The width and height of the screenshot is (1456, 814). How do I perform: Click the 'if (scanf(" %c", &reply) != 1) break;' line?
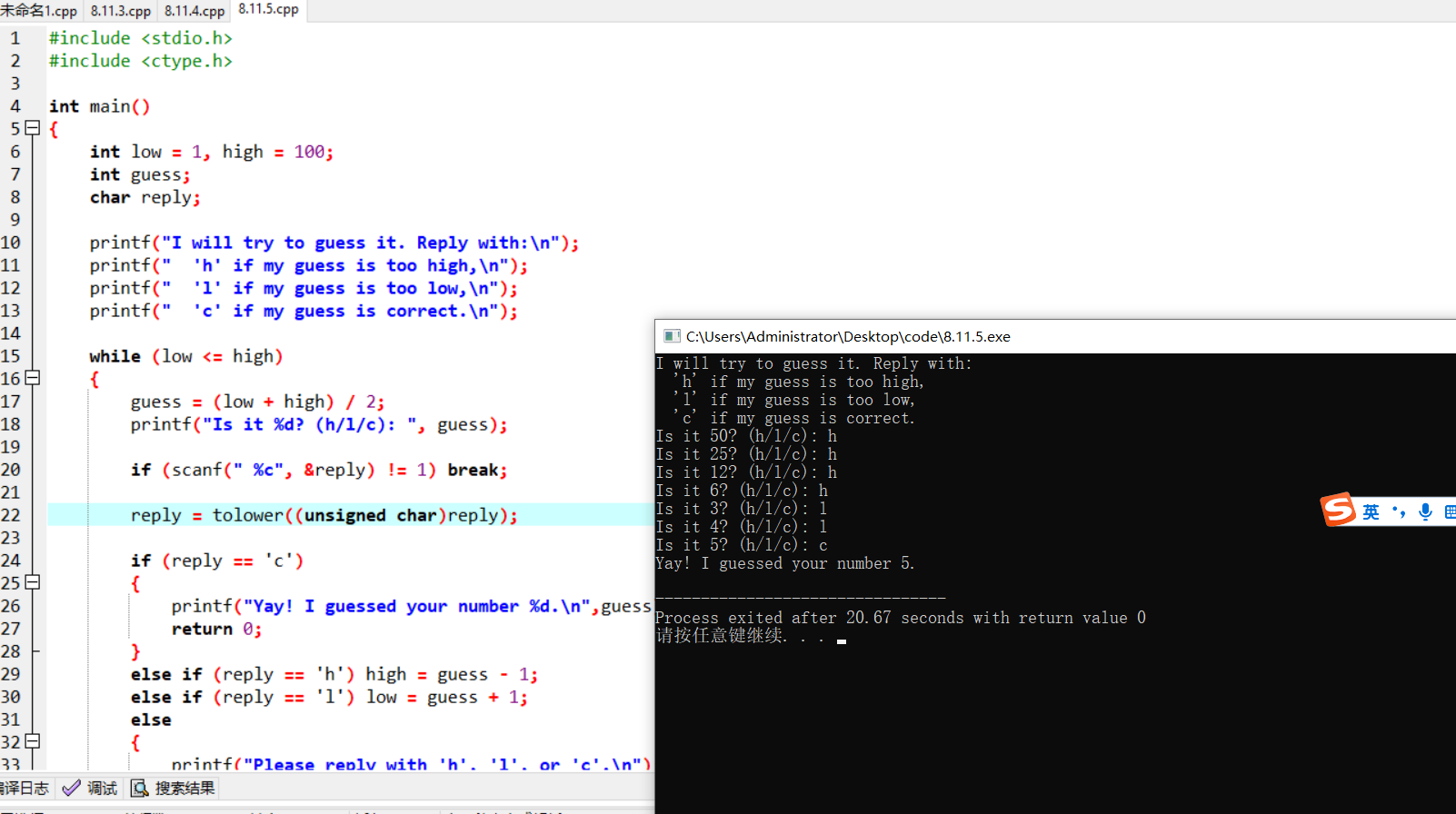[319, 470]
